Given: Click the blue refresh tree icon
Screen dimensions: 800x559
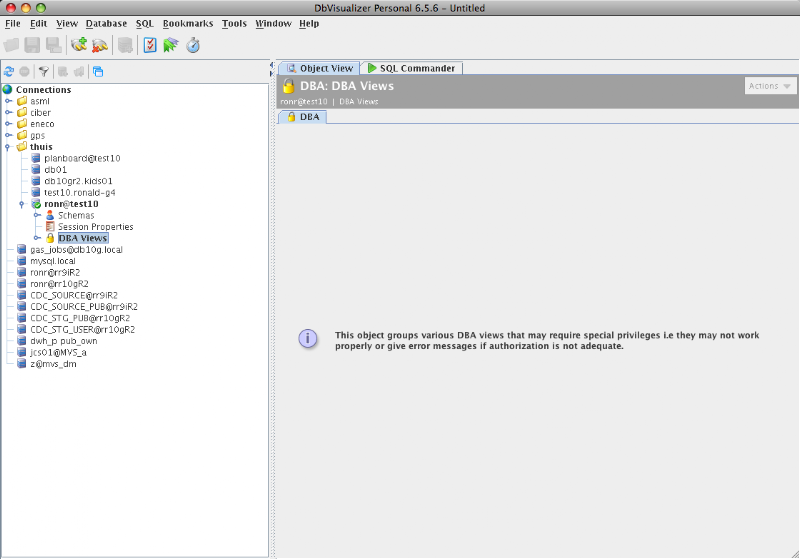Looking at the screenshot, I should coord(9,71).
